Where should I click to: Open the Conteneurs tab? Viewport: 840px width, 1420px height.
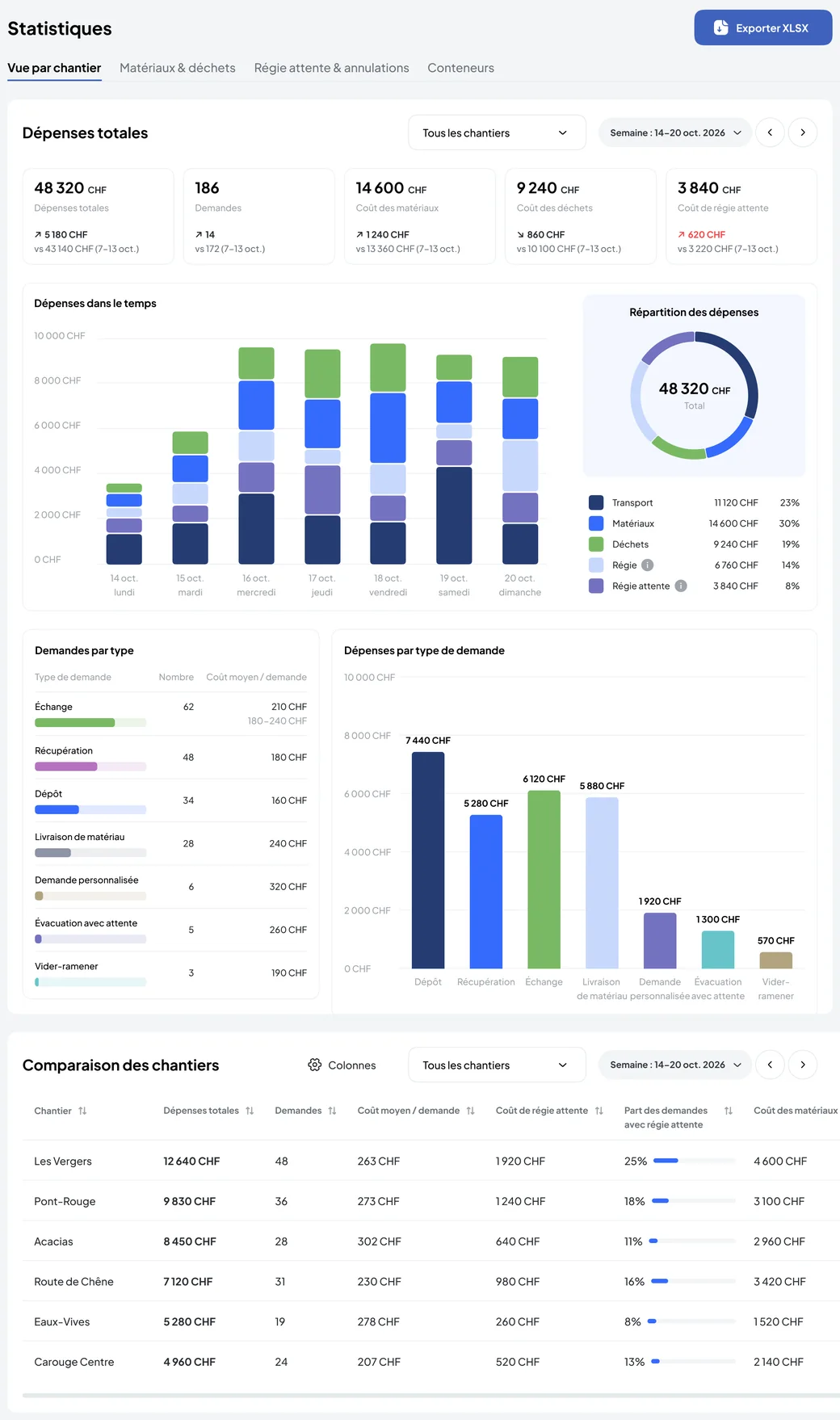[x=460, y=68]
